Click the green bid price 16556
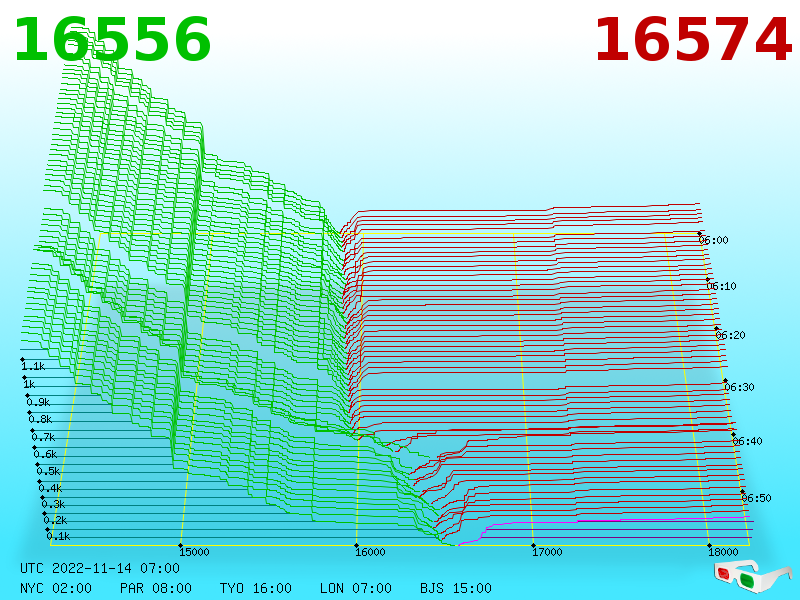 click(112, 40)
